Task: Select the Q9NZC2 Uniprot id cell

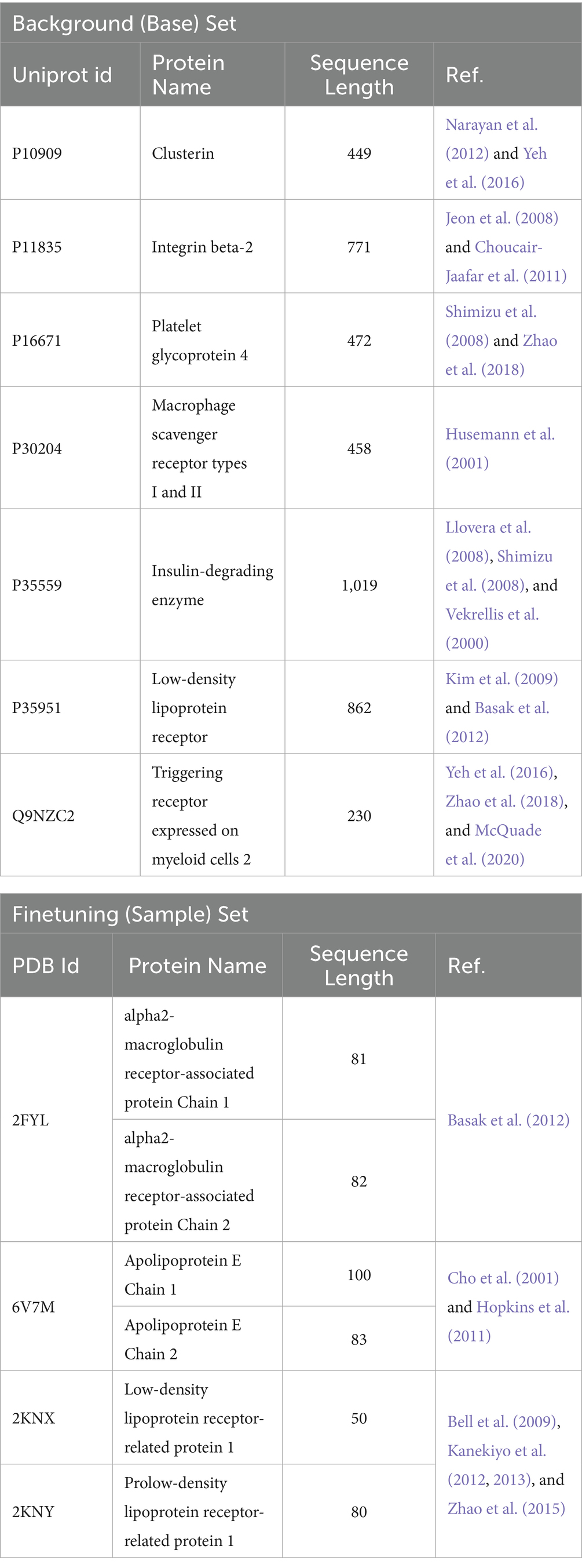Action: [x=43, y=816]
